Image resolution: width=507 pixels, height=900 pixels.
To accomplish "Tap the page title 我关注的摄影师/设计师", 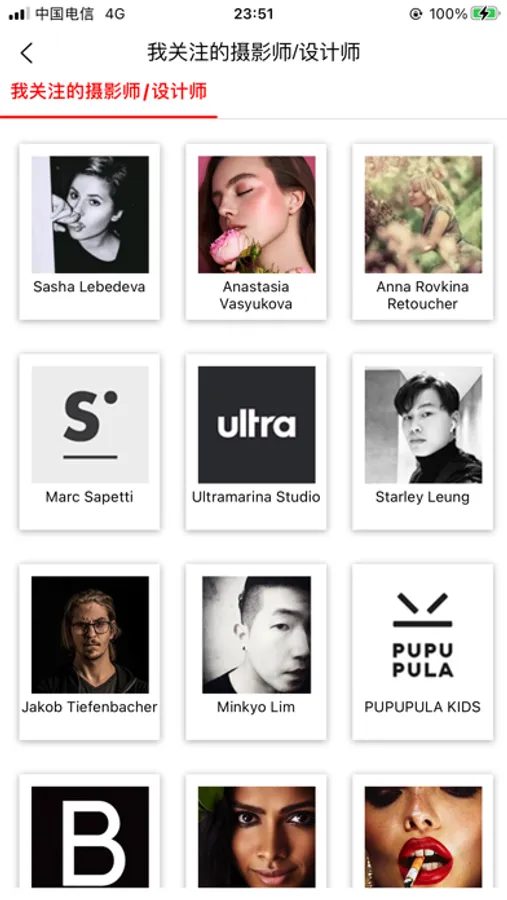I will pos(253,52).
